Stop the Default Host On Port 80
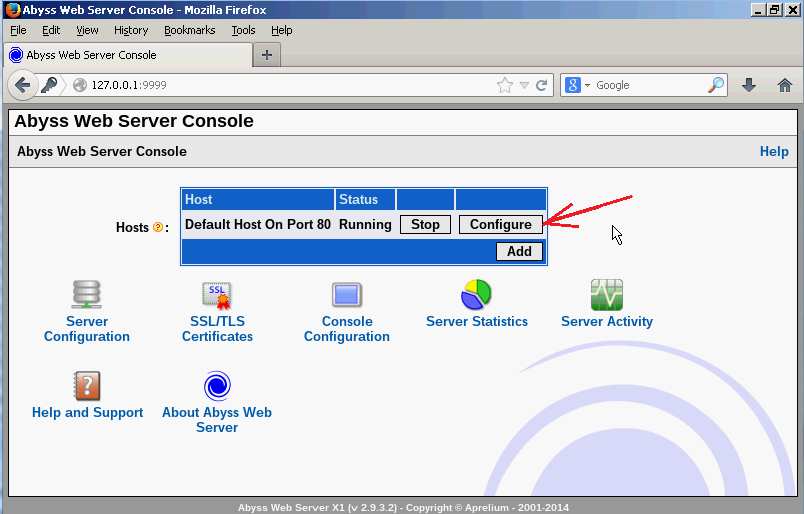 [425, 225]
